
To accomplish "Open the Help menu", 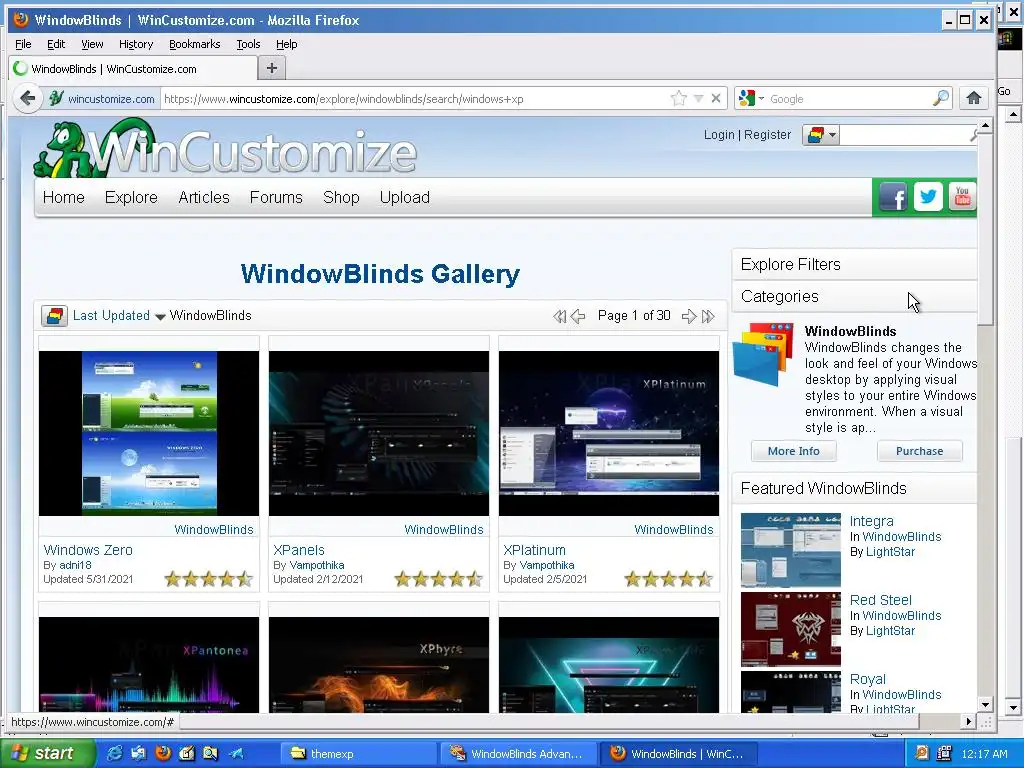I will click(x=286, y=44).
